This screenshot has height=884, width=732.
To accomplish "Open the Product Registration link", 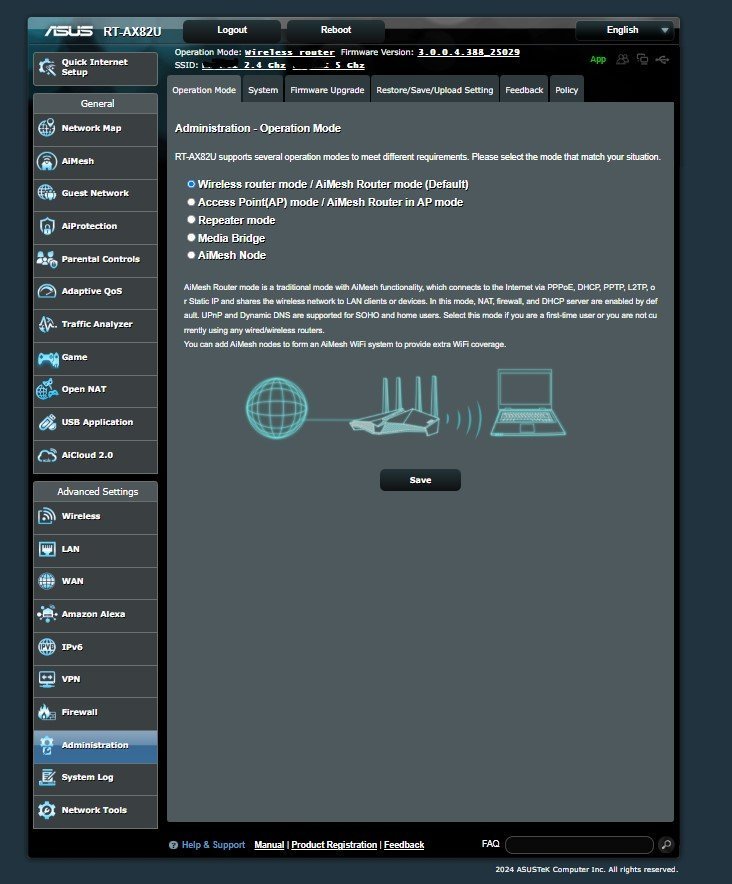I will [334, 845].
